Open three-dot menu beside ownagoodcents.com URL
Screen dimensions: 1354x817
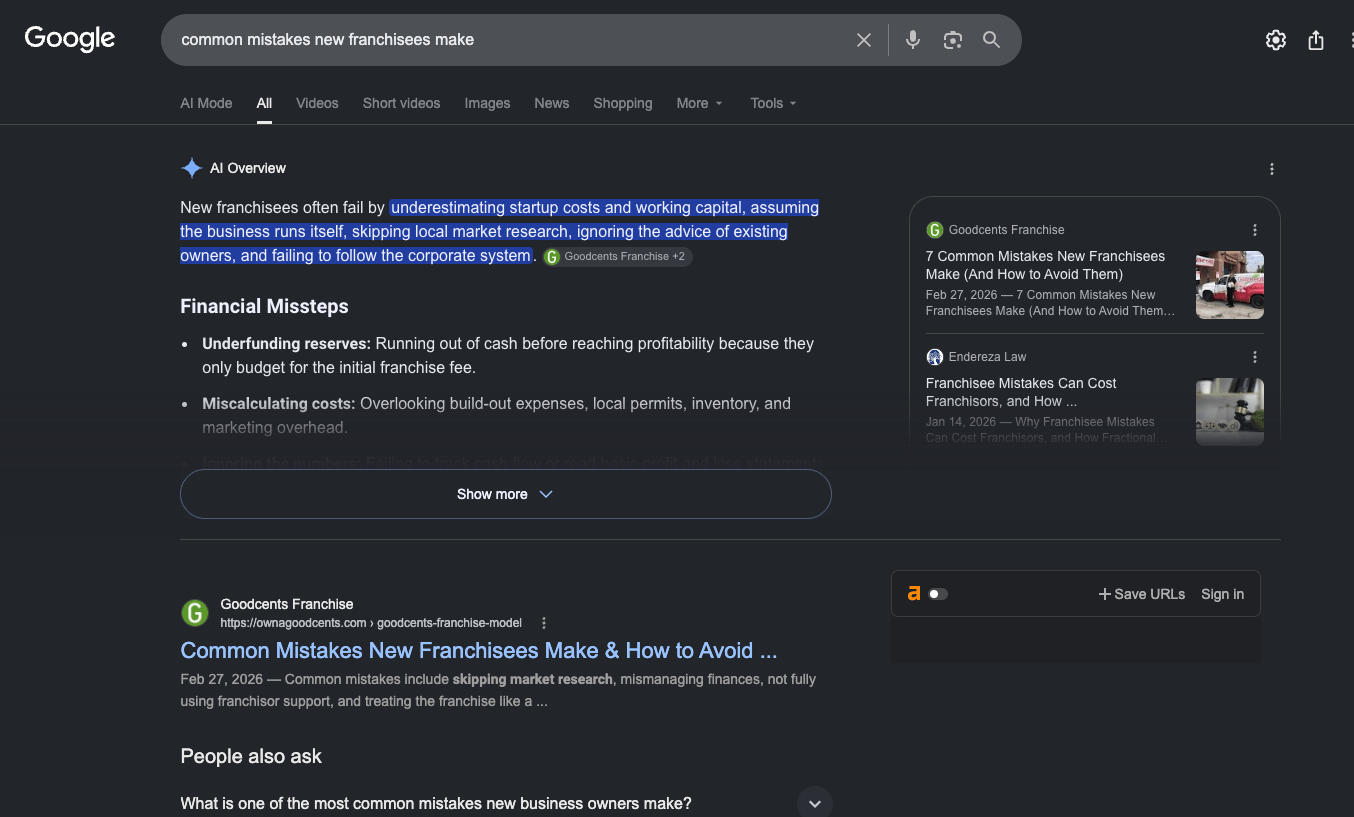click(544, 623)
